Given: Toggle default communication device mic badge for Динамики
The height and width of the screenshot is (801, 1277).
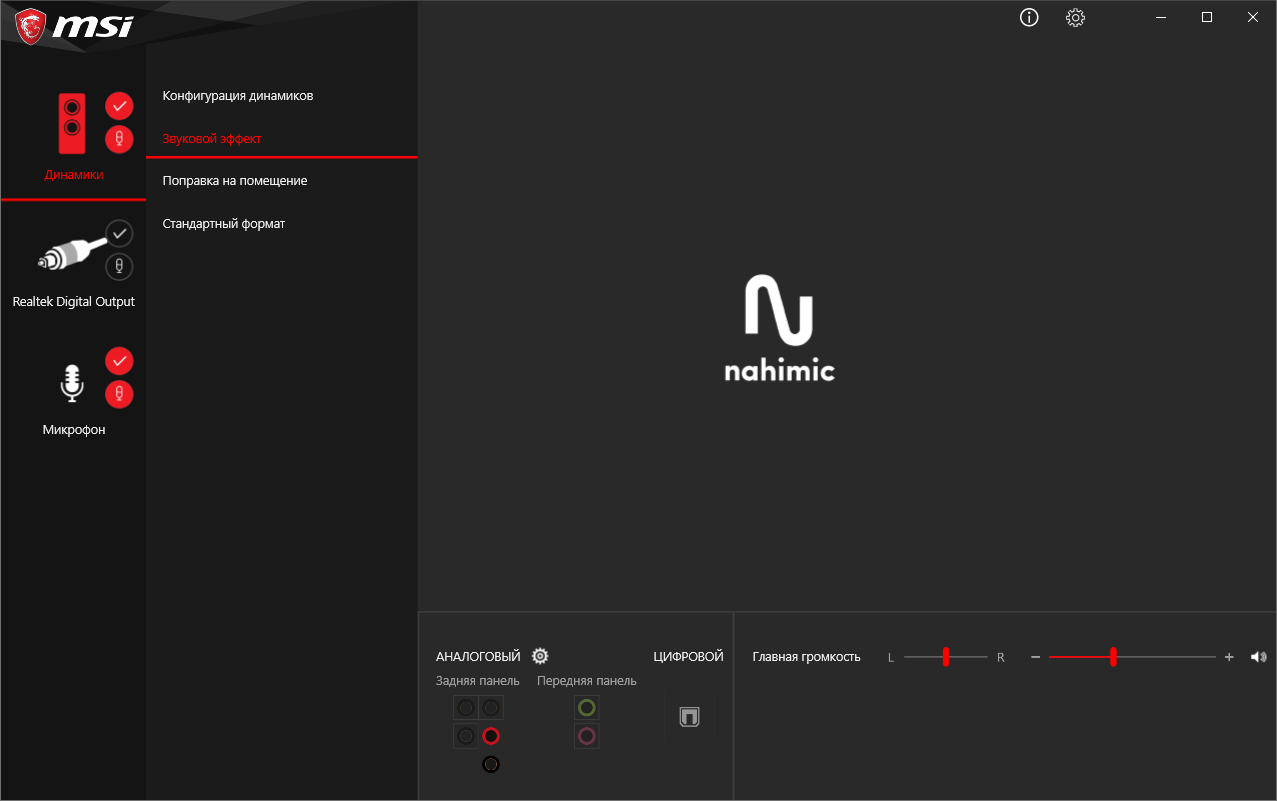Looking at the screenshot, I should click(119, 139).
